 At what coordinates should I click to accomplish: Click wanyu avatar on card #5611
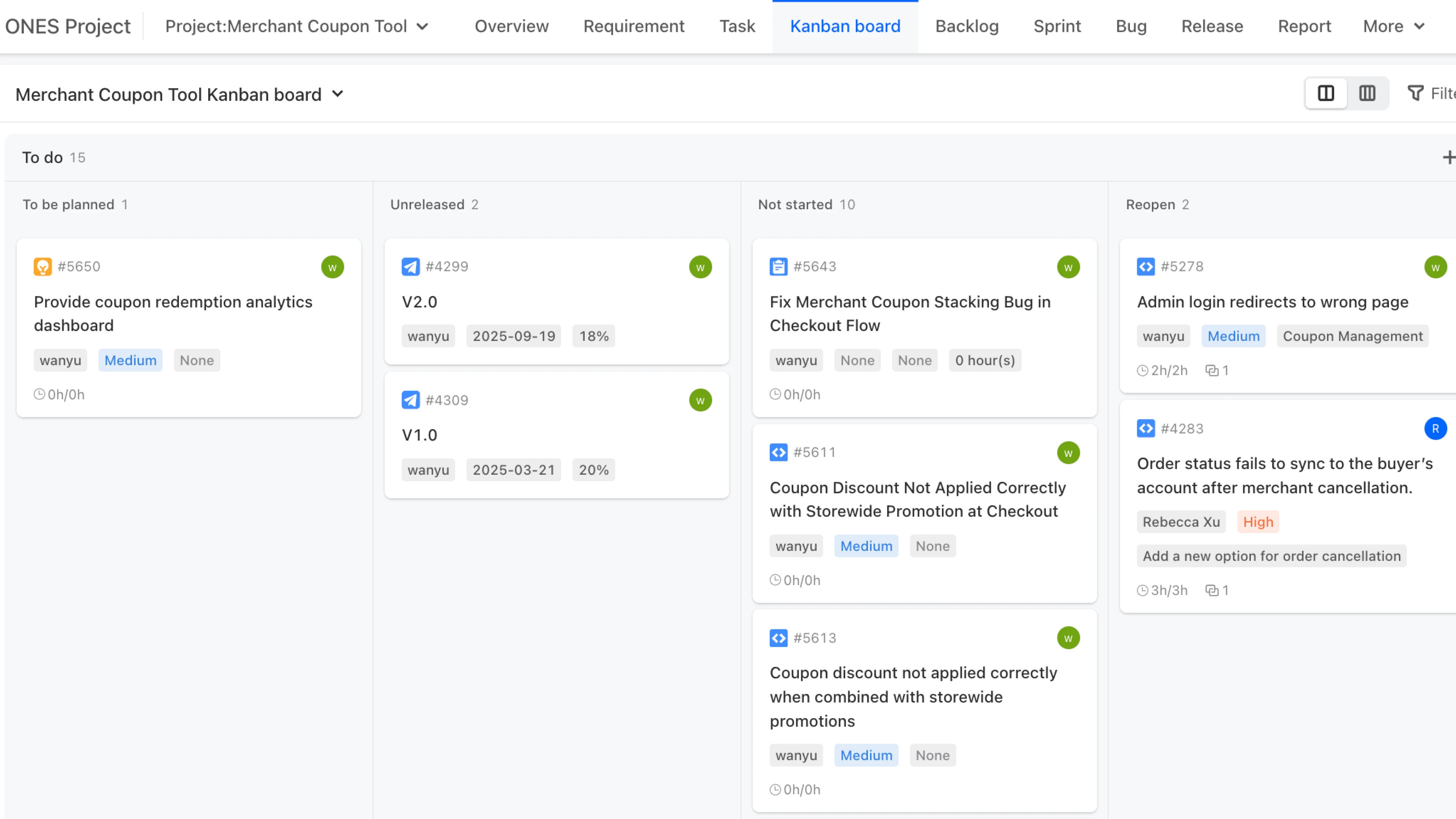(1068, 453)
